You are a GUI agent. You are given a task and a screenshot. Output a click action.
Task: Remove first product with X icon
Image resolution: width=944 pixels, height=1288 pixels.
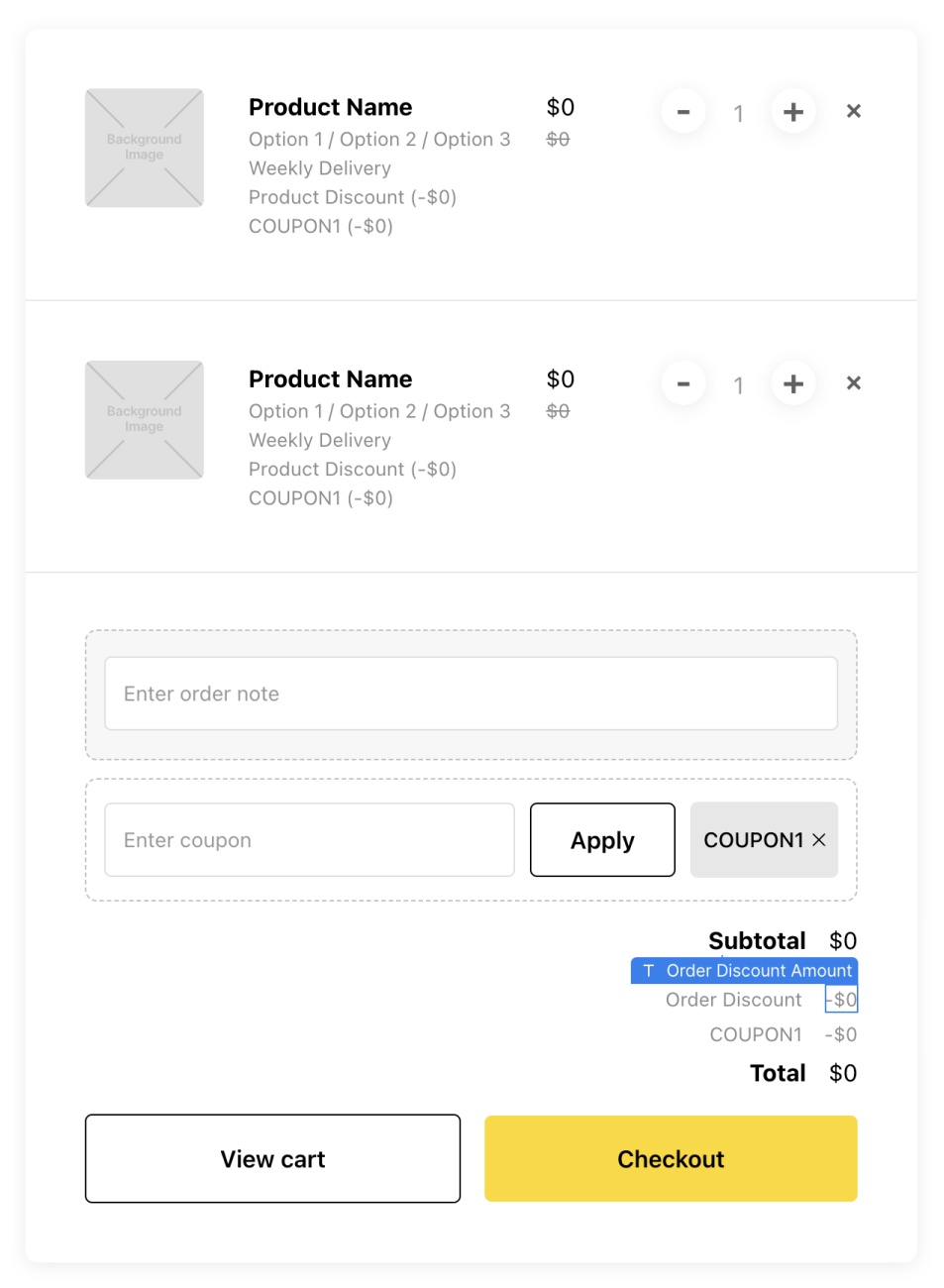pos(854,111)
